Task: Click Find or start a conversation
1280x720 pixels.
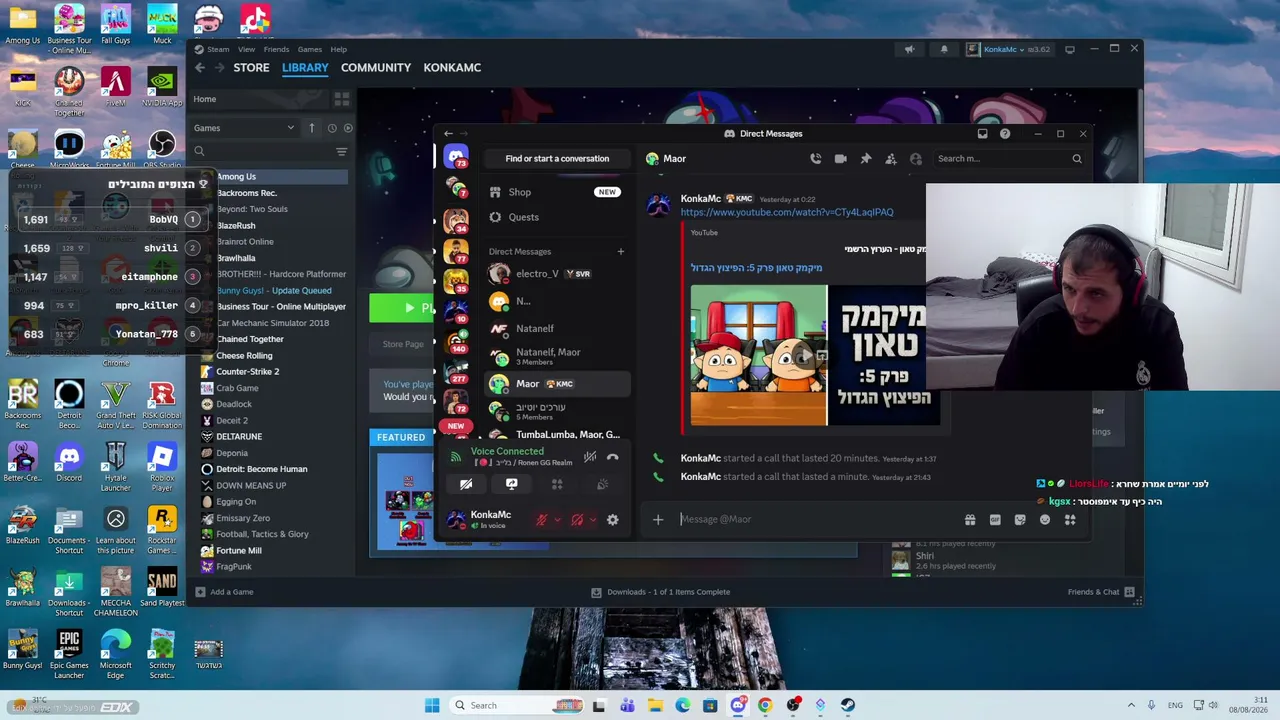Action: pyautogui.click(x=557, y=158)
